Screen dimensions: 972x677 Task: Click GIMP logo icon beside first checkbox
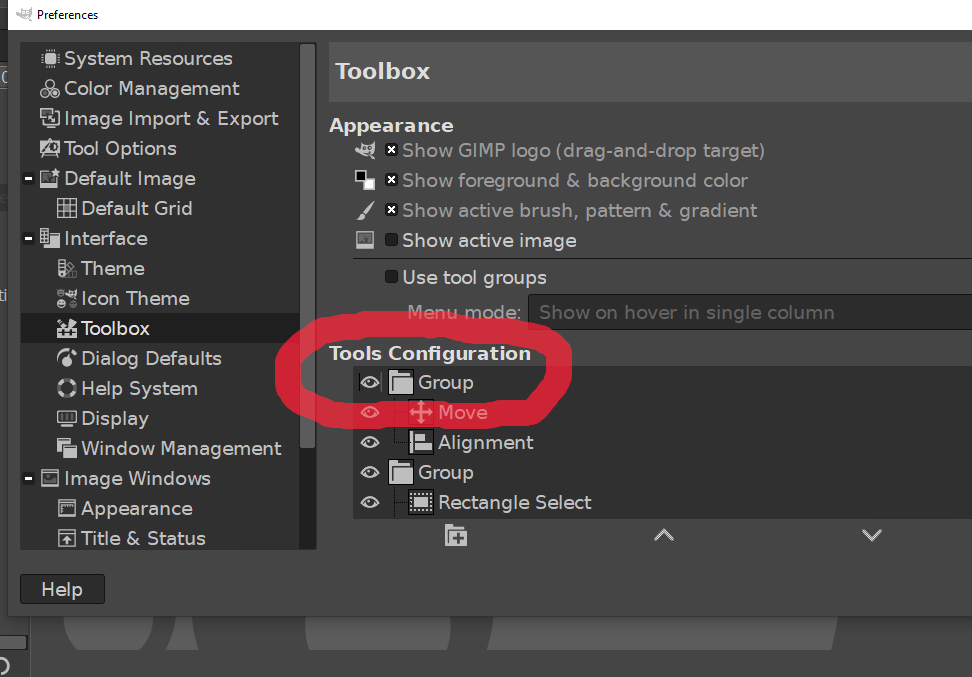coord(365,149)
